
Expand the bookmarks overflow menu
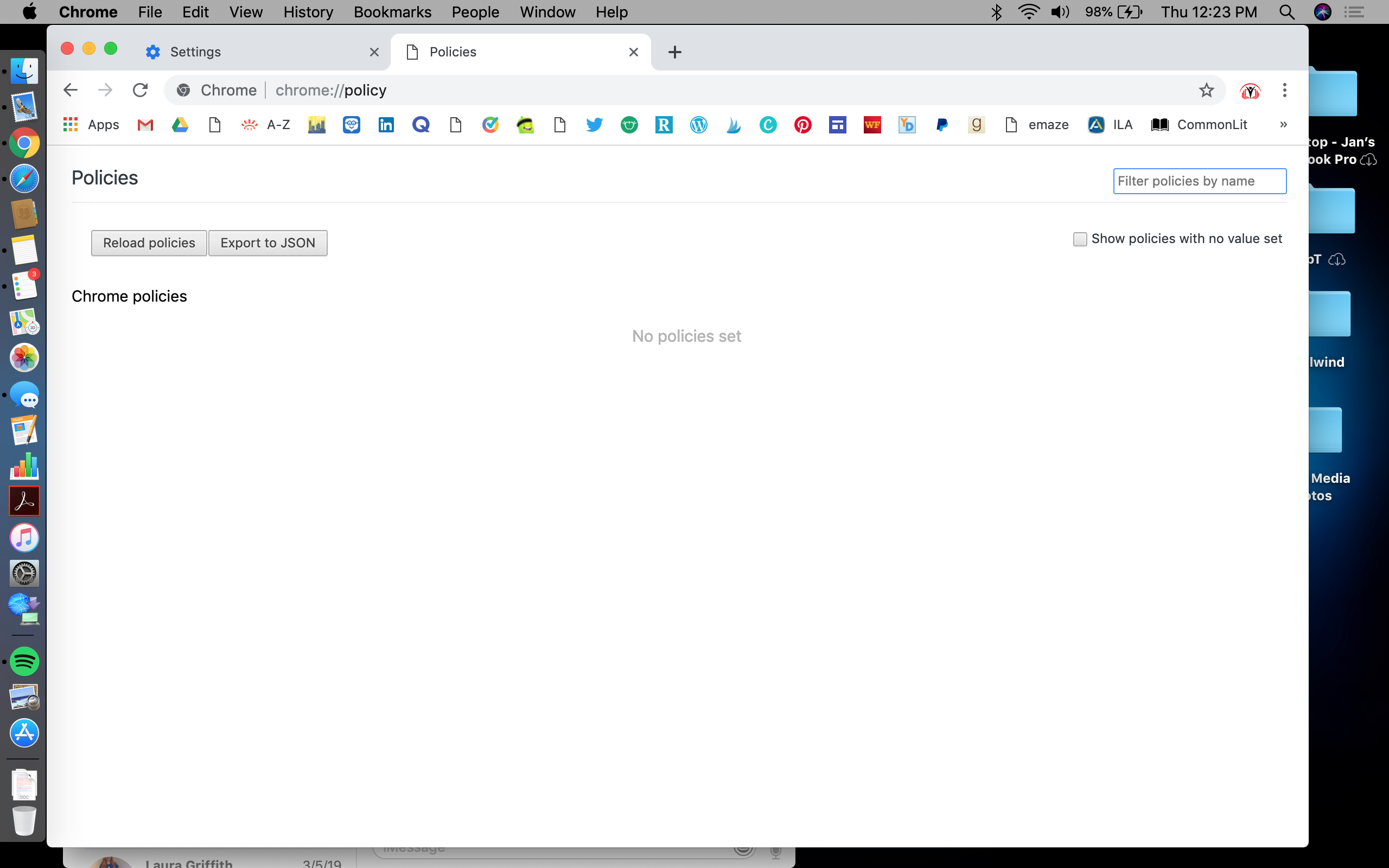tap(1284, 124)
